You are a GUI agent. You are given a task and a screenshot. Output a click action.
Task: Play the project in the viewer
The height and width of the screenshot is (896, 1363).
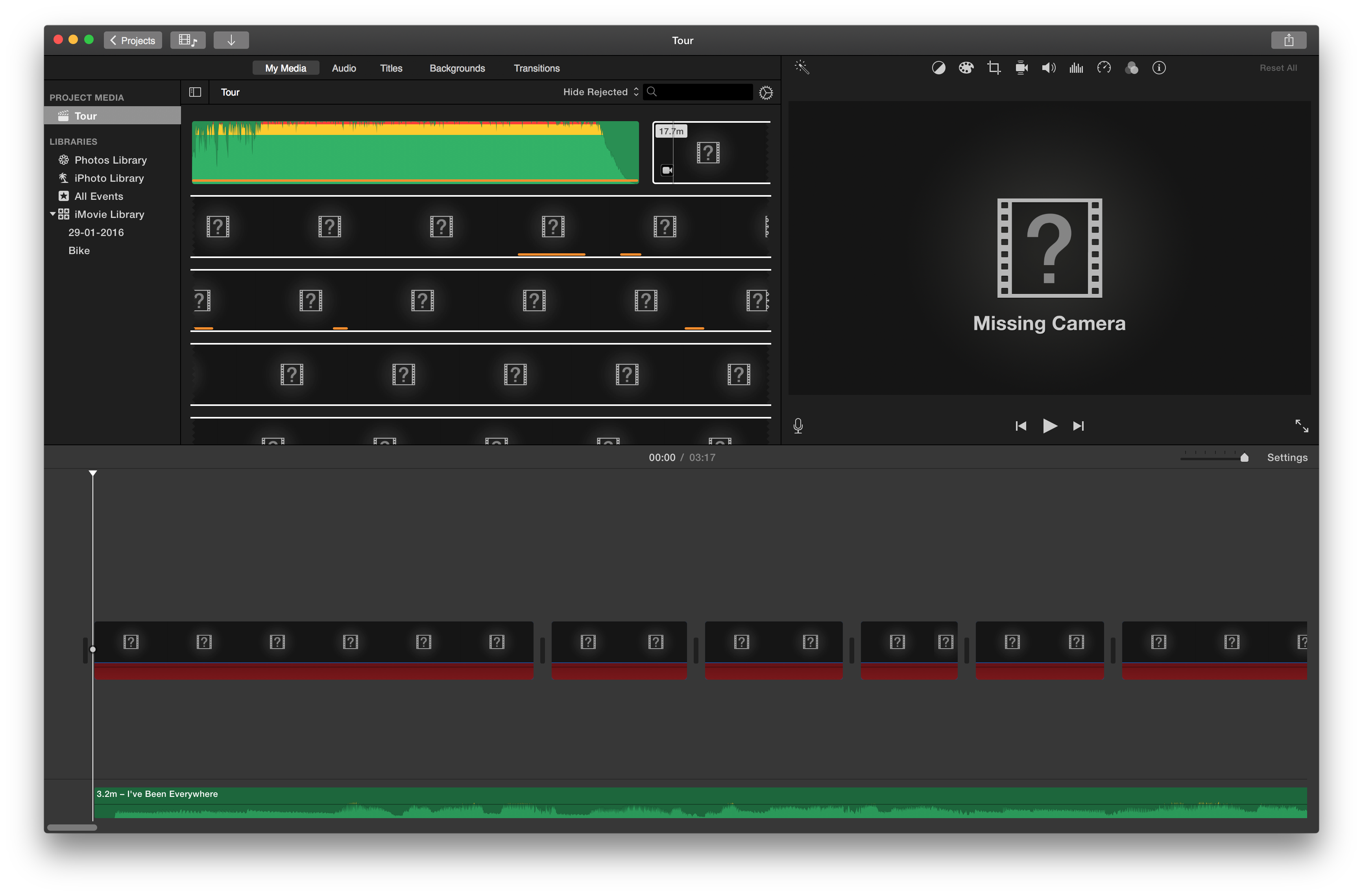point(1049,426)
